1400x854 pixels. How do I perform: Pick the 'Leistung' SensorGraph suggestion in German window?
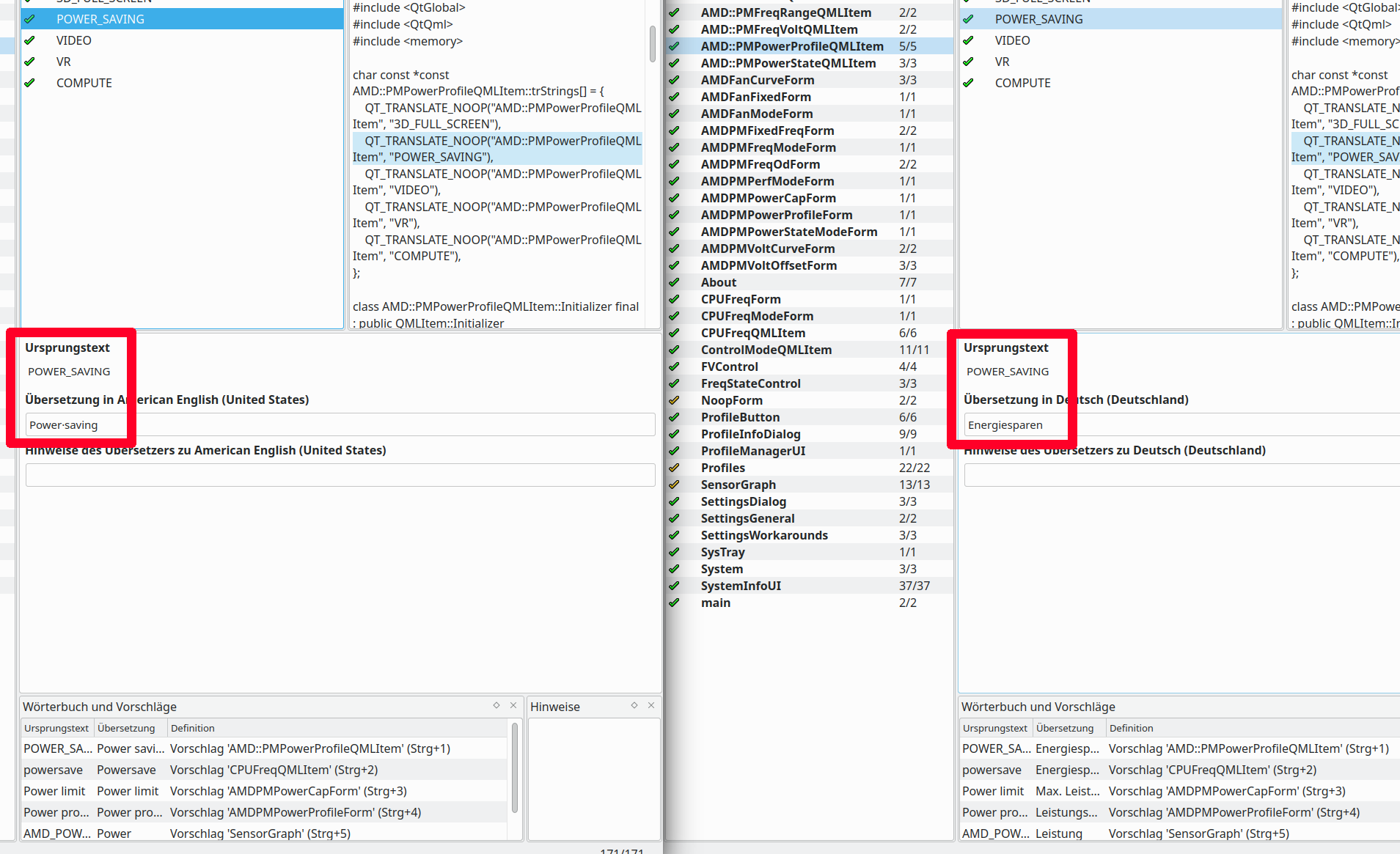click(1179, 833)
